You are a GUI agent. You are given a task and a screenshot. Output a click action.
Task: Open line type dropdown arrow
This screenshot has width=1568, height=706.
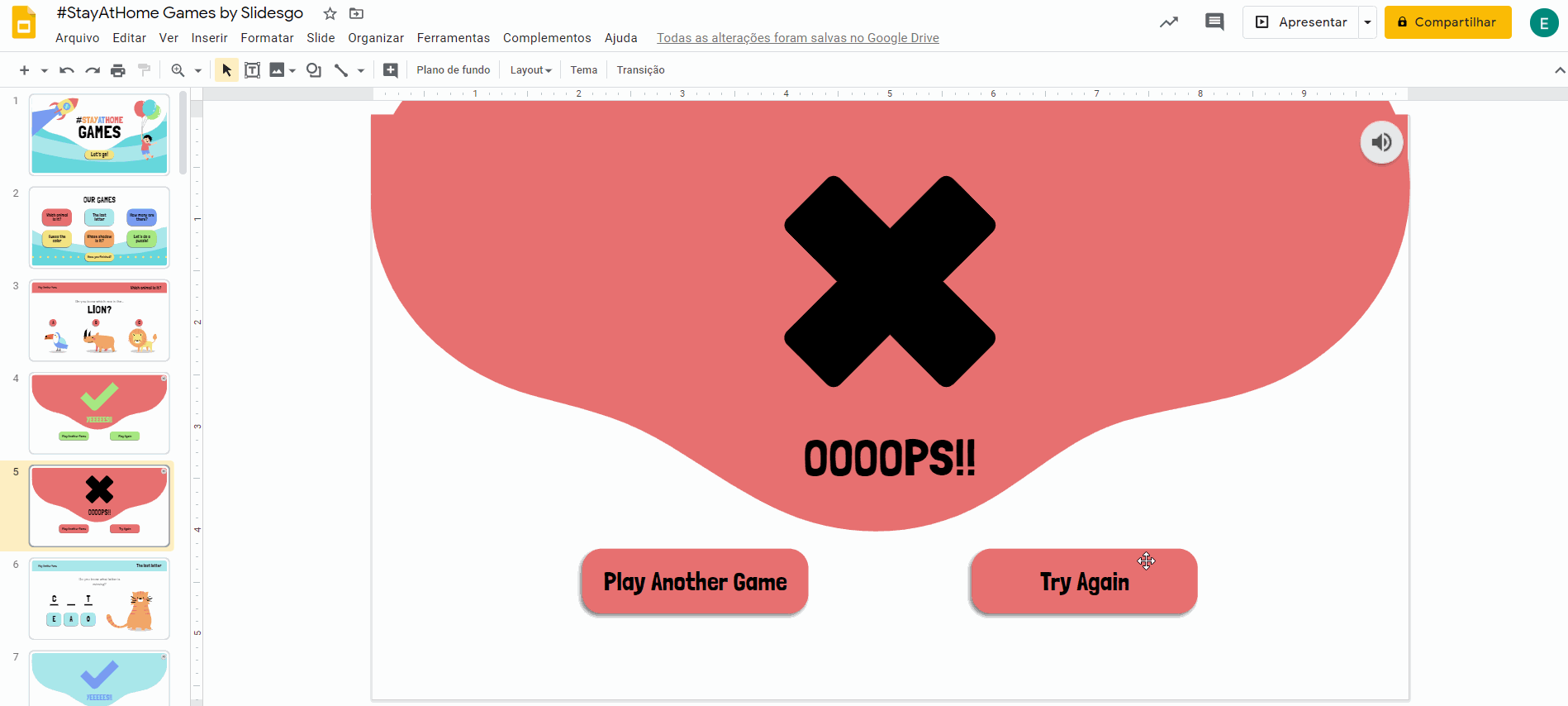361,70
